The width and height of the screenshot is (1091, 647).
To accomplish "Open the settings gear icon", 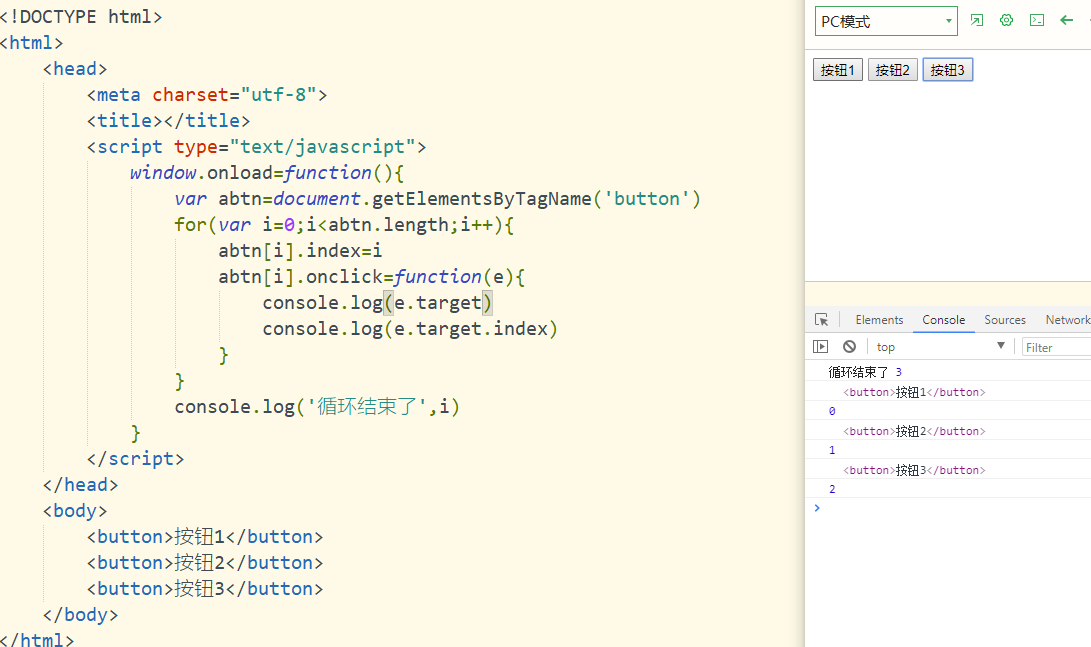I will point(1007,19).
